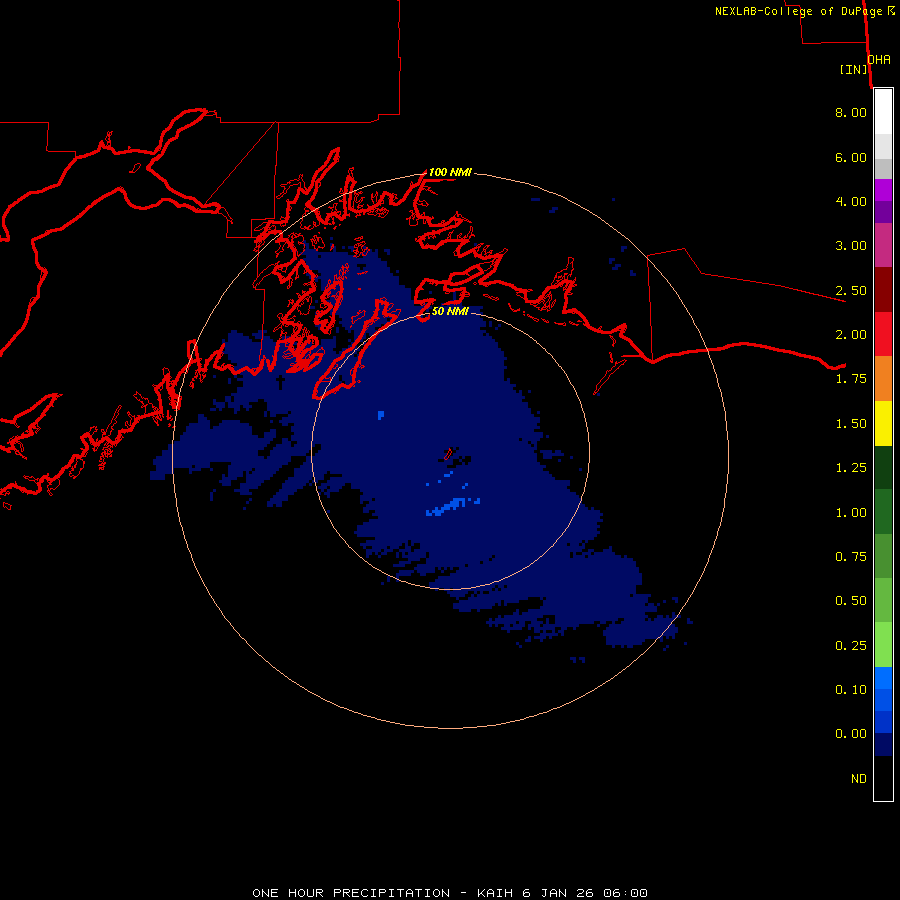Click the '[IN]' units label
The width and height of the screenshot is (900, 900).
point(854,69)
